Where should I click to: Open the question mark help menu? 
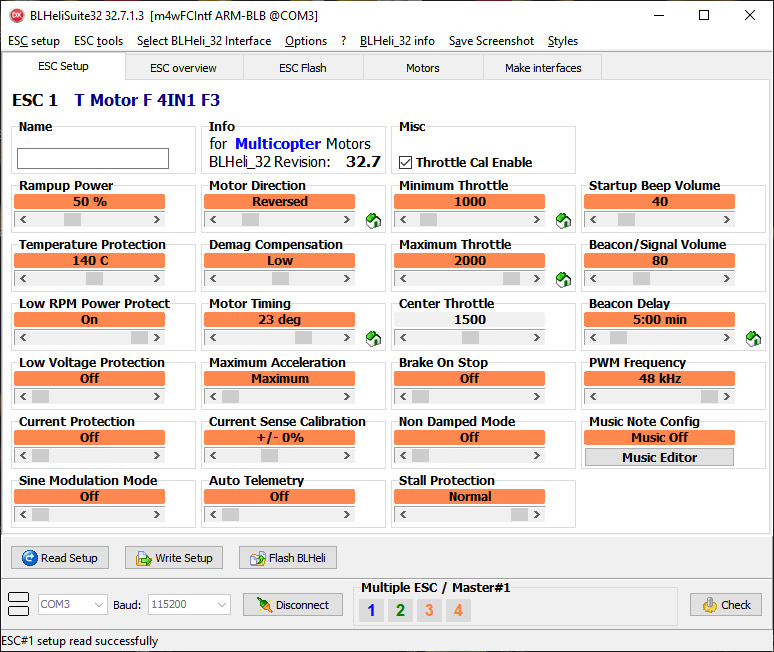coord(343,41)
